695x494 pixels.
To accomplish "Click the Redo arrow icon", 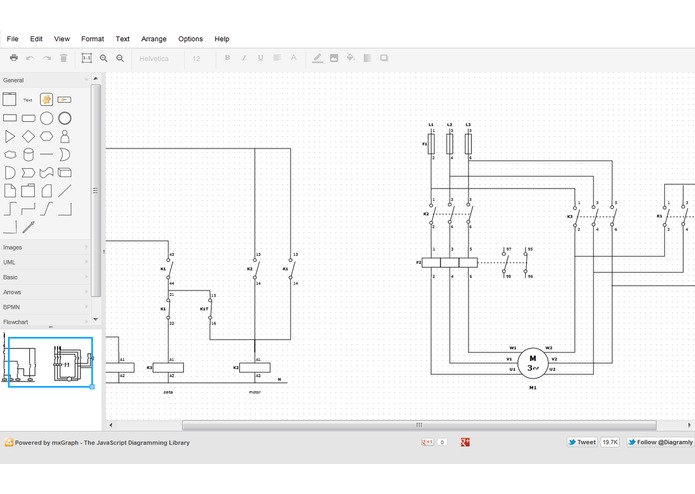I will click(x=47, y=58).
